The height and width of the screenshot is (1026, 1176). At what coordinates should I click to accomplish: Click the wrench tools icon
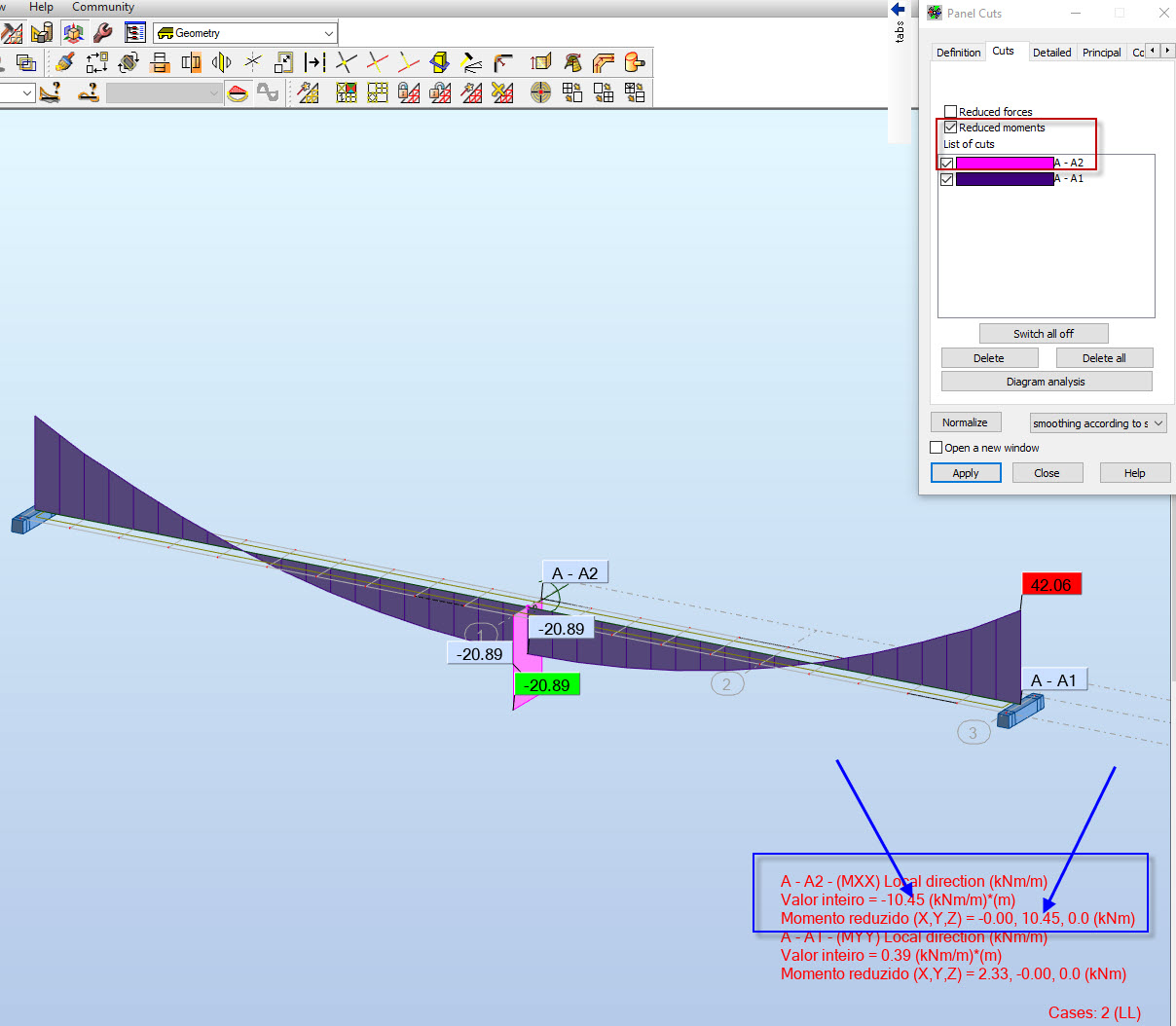pyautogui.click(x=103, y=33)
